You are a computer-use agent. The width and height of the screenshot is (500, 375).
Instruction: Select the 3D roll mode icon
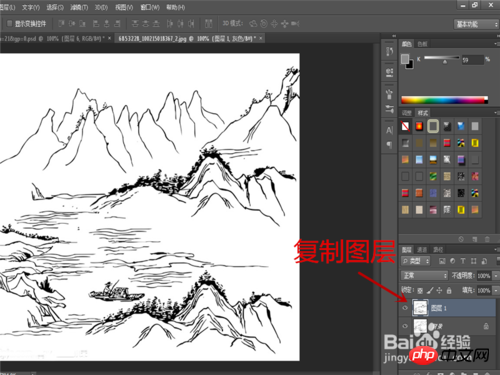click(x=264, y=24)
